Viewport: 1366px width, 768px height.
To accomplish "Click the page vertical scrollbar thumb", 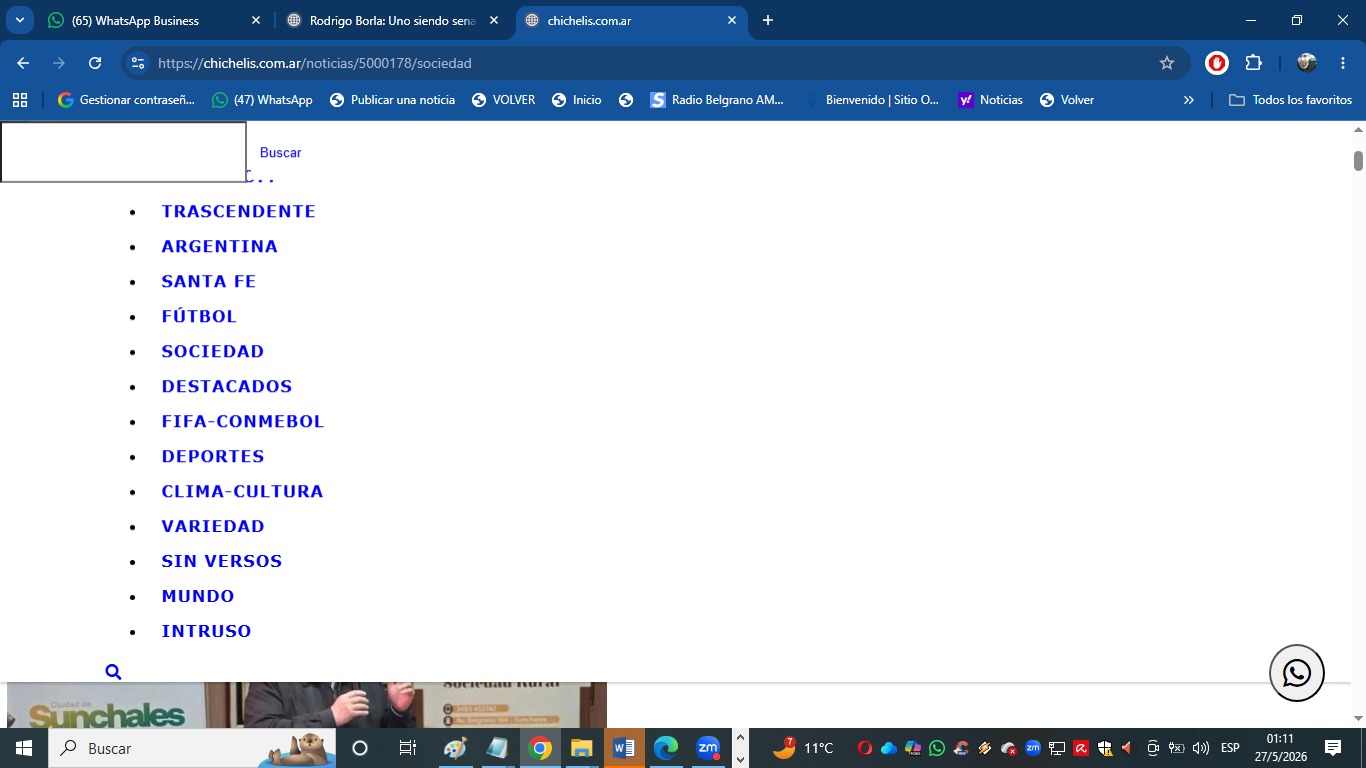I will point(1358,160).
